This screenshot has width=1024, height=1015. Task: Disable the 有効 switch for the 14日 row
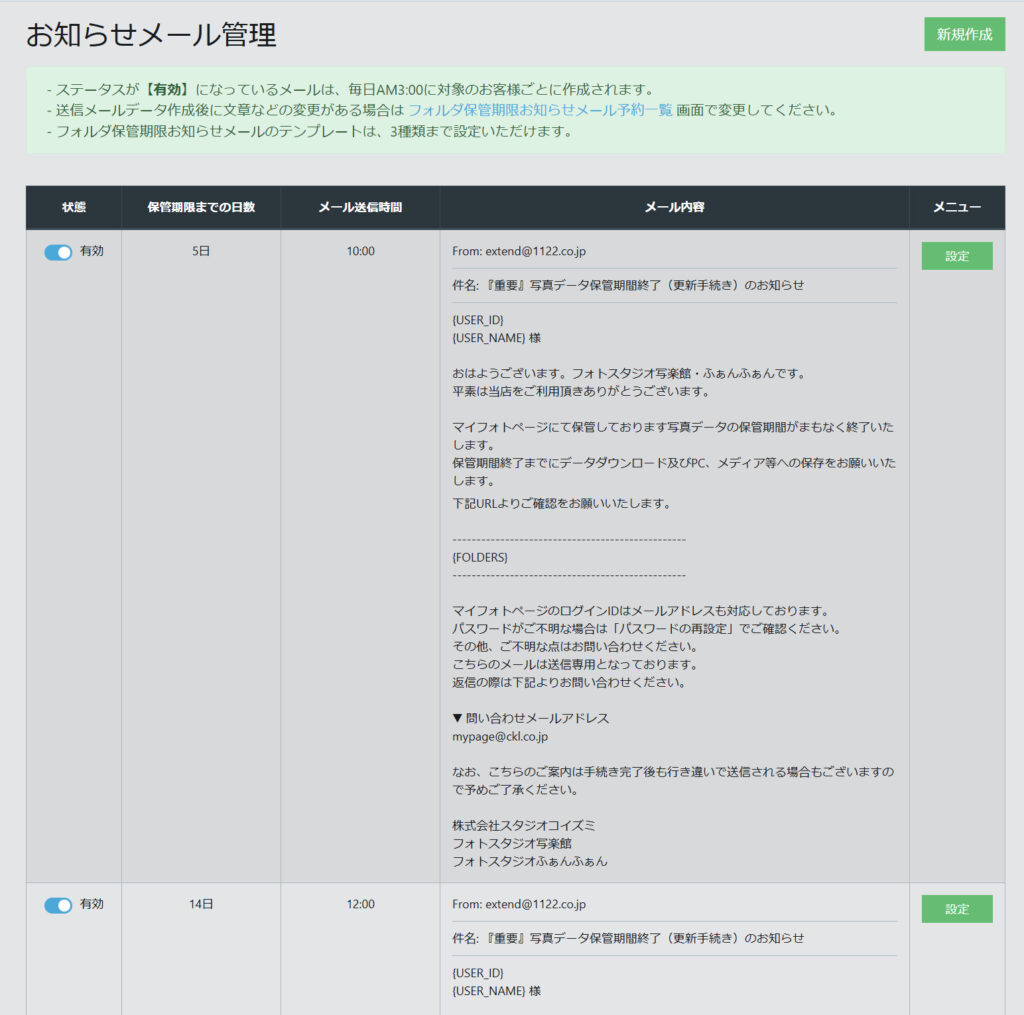[58, 905]
